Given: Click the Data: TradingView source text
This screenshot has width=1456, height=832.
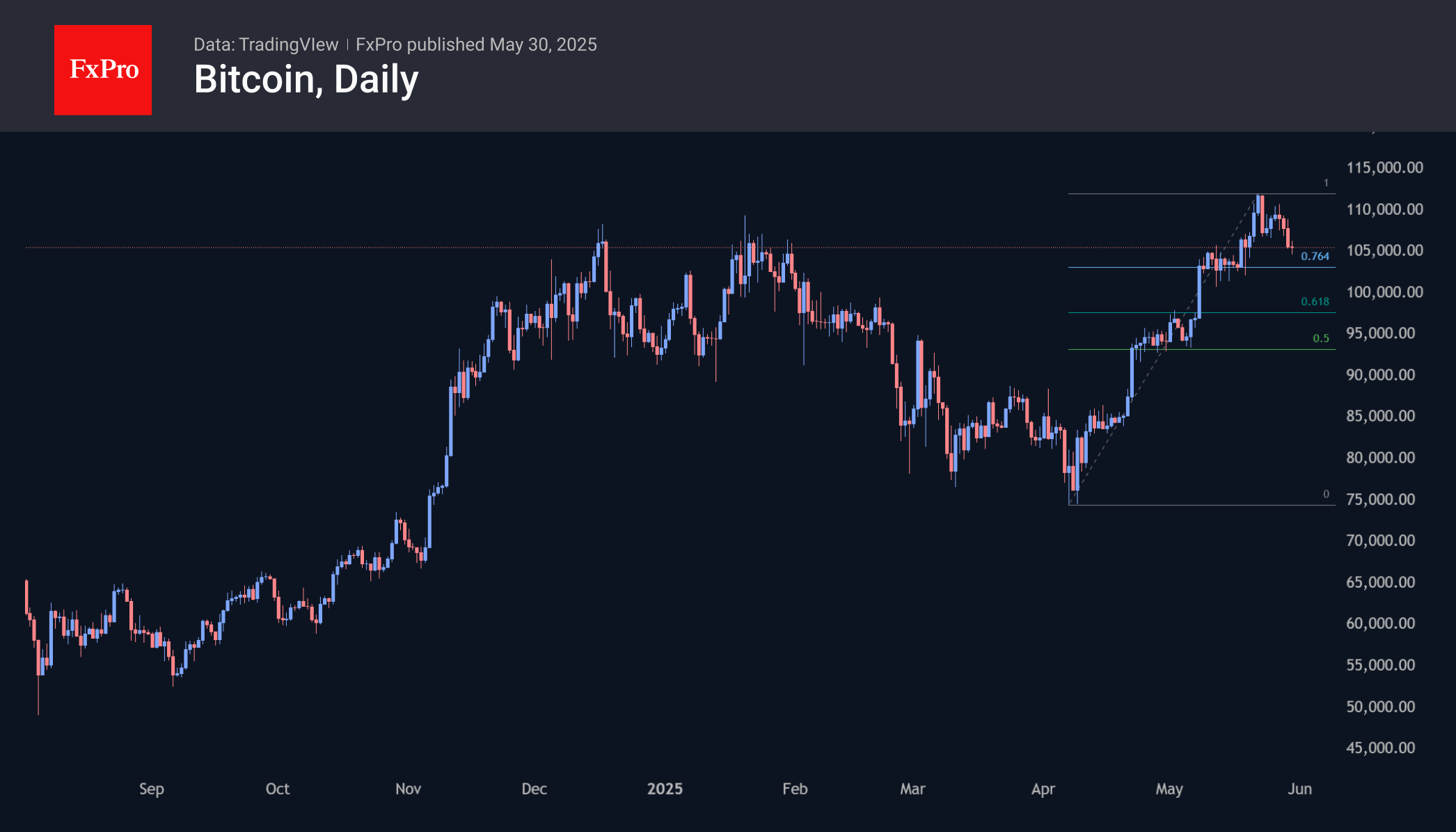Looking at the screenshot, I should point(266,45).
